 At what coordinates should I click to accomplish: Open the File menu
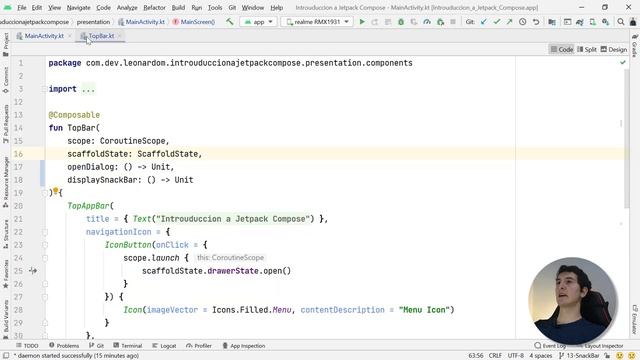click(x=22, y=7)
